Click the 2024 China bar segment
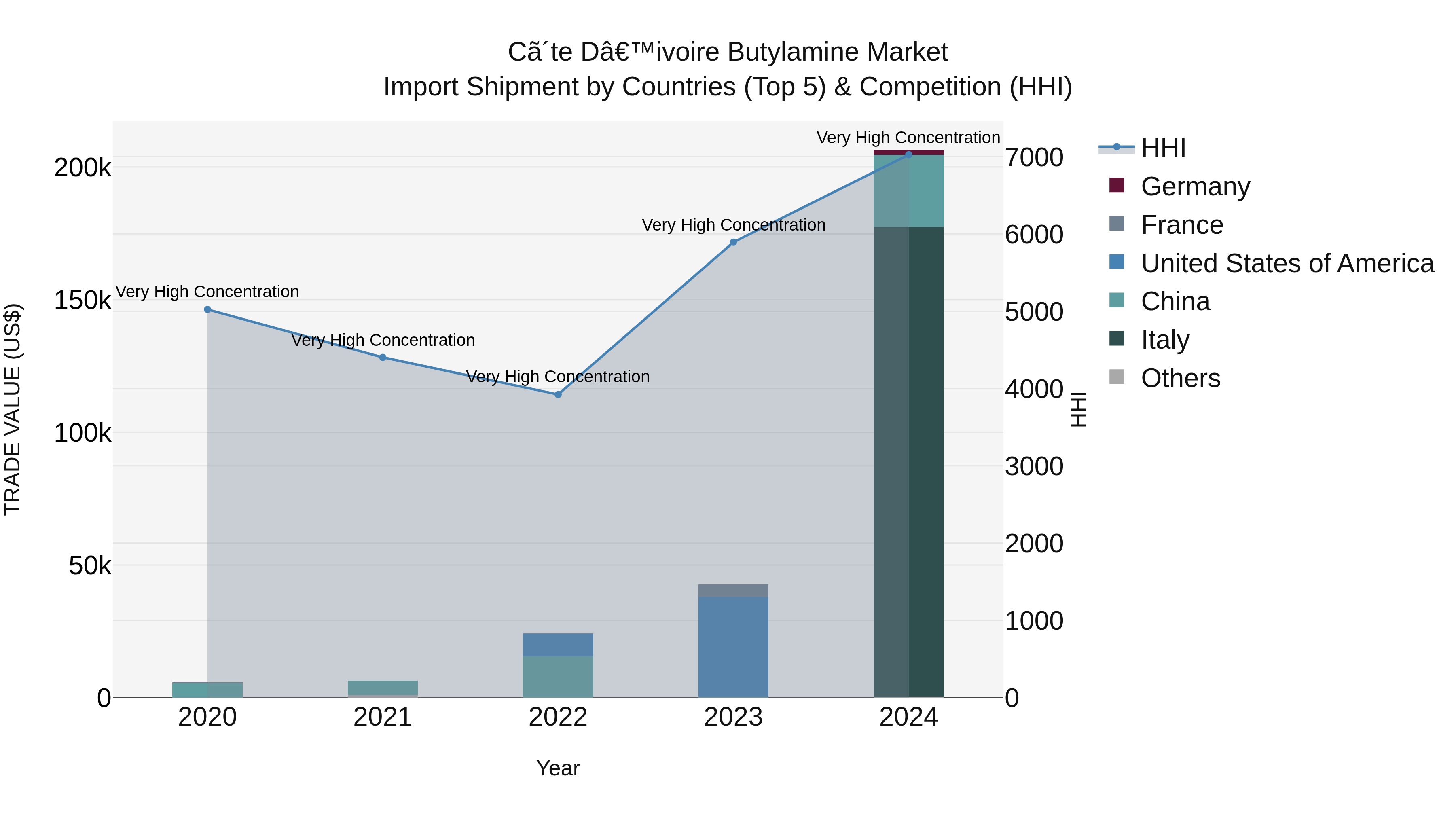Image resolution: width=1456 pixels, height=819 pixels. point(909,191)
